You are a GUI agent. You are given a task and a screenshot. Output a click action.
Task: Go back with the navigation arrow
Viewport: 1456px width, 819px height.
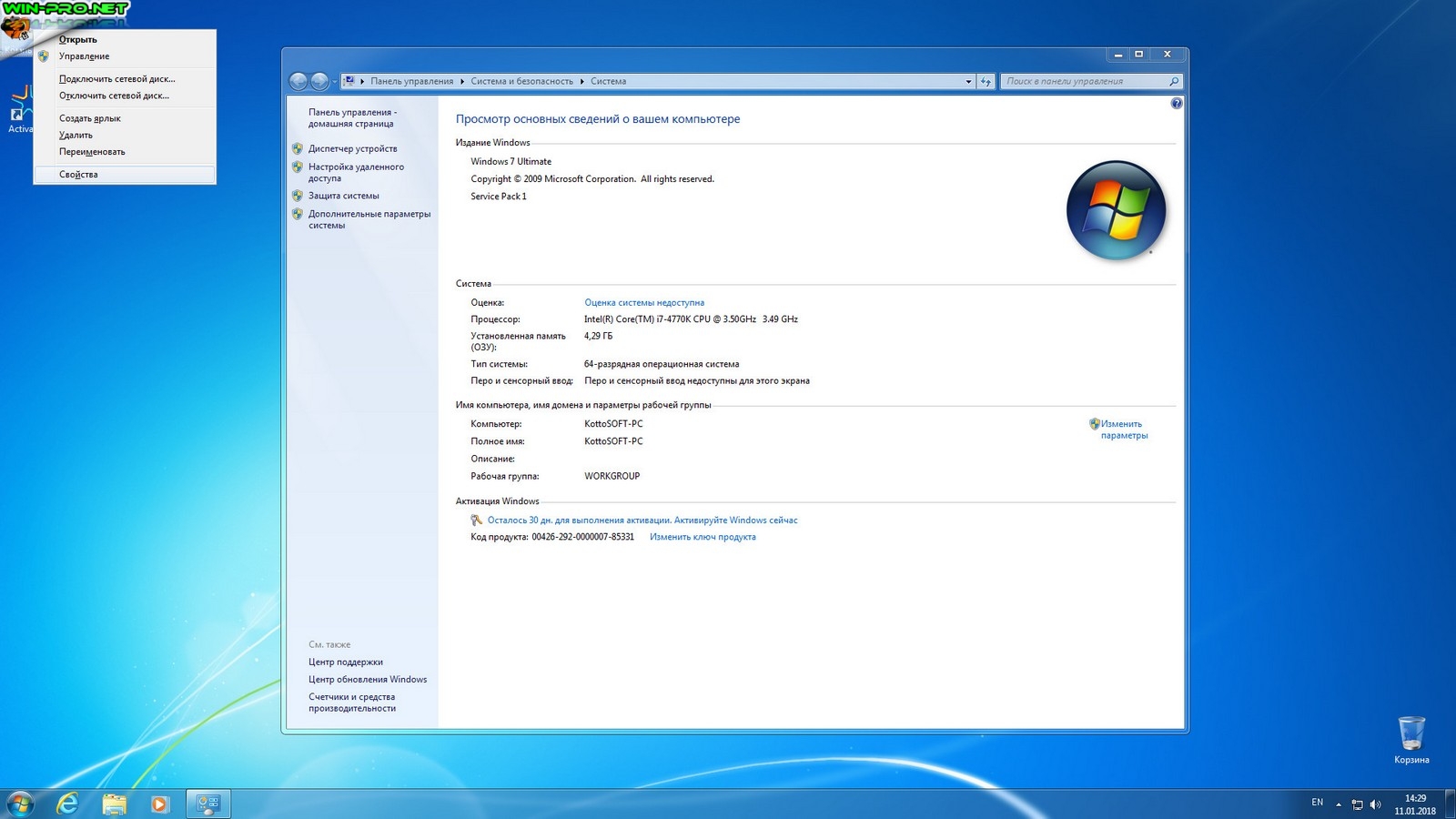coord(298,82)
